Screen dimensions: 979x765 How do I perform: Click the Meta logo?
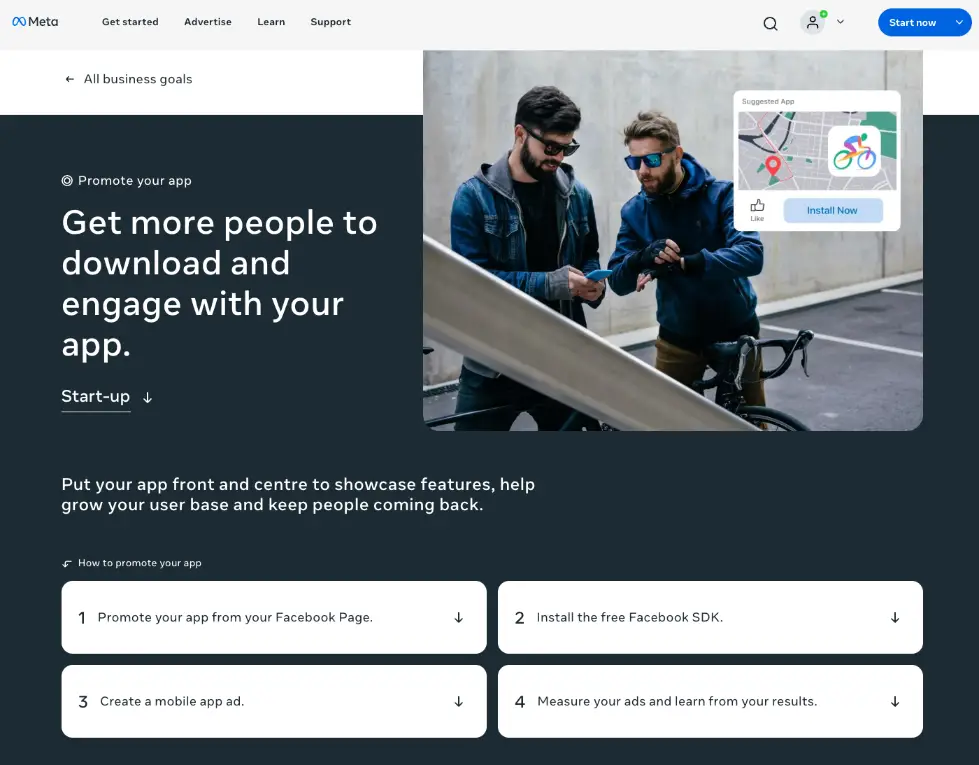[x=36, y=20]
